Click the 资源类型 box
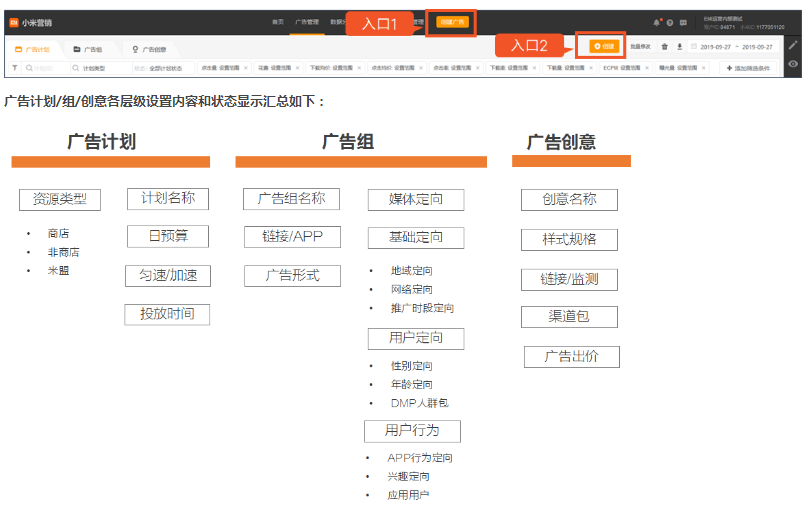Viewport: 805px width, 508px height. (x=60, y=199)
